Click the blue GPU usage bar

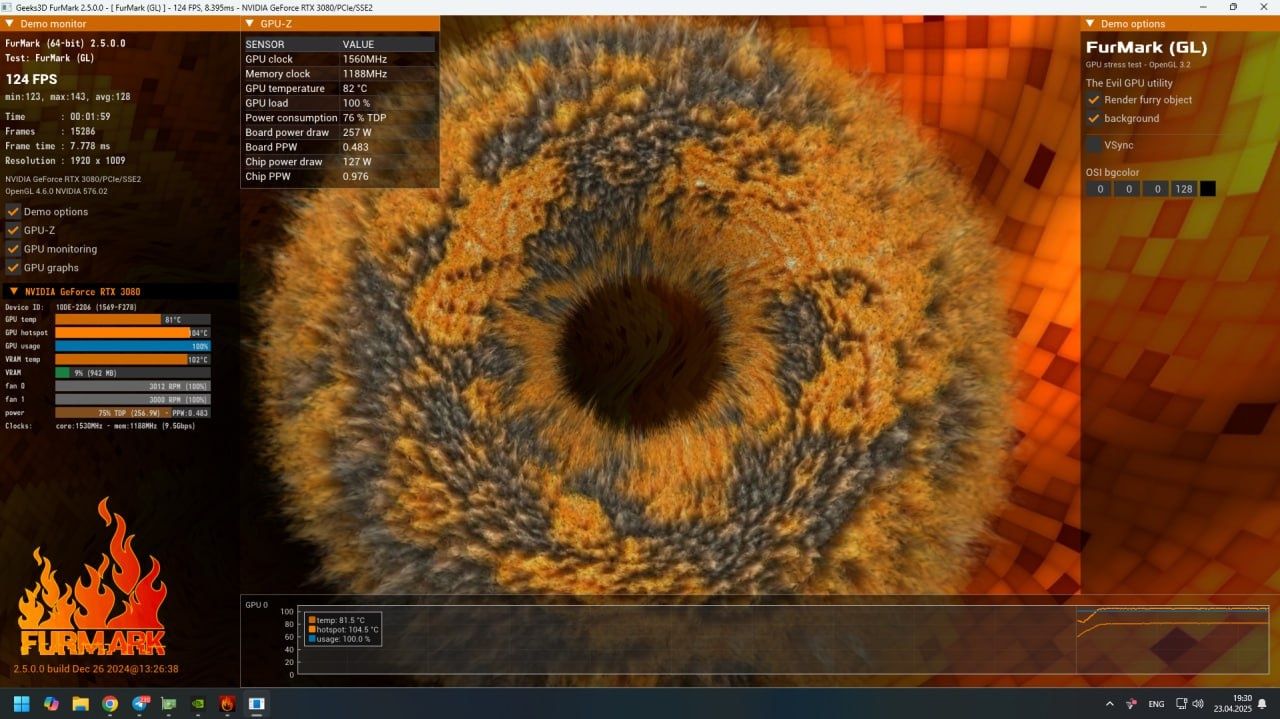click(x=132, y=346)
